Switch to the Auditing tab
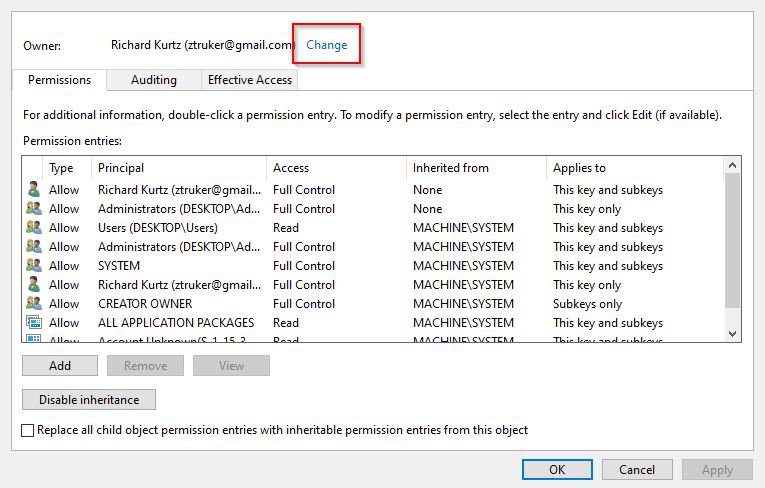 coord(153,80)
